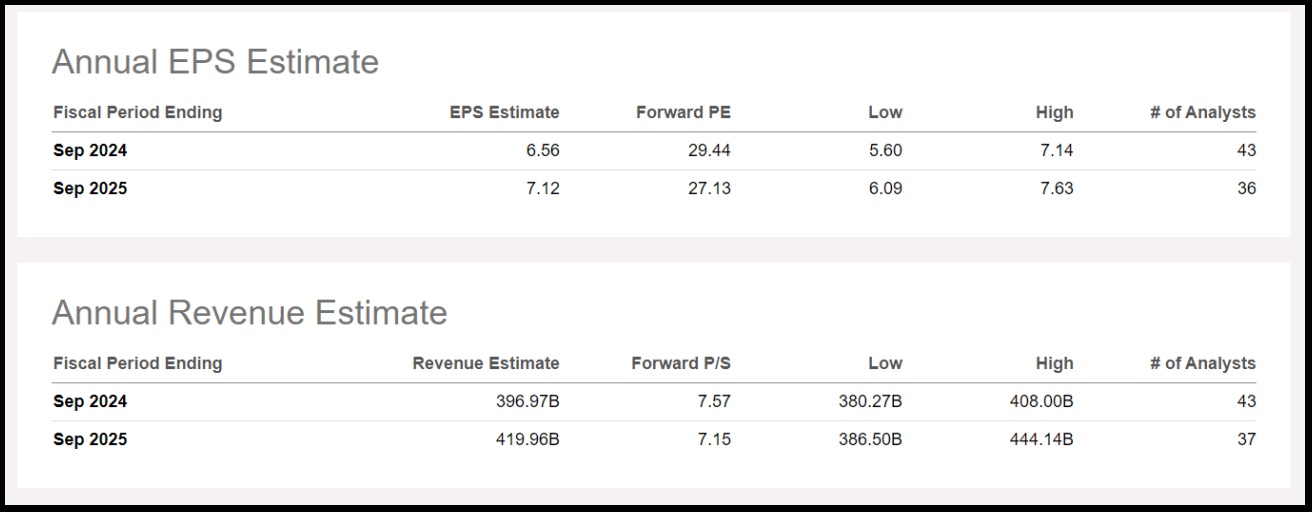1312x512 pixels.
Task: Select the EPS Estimate column header
Action: click(x=504, y=112)
